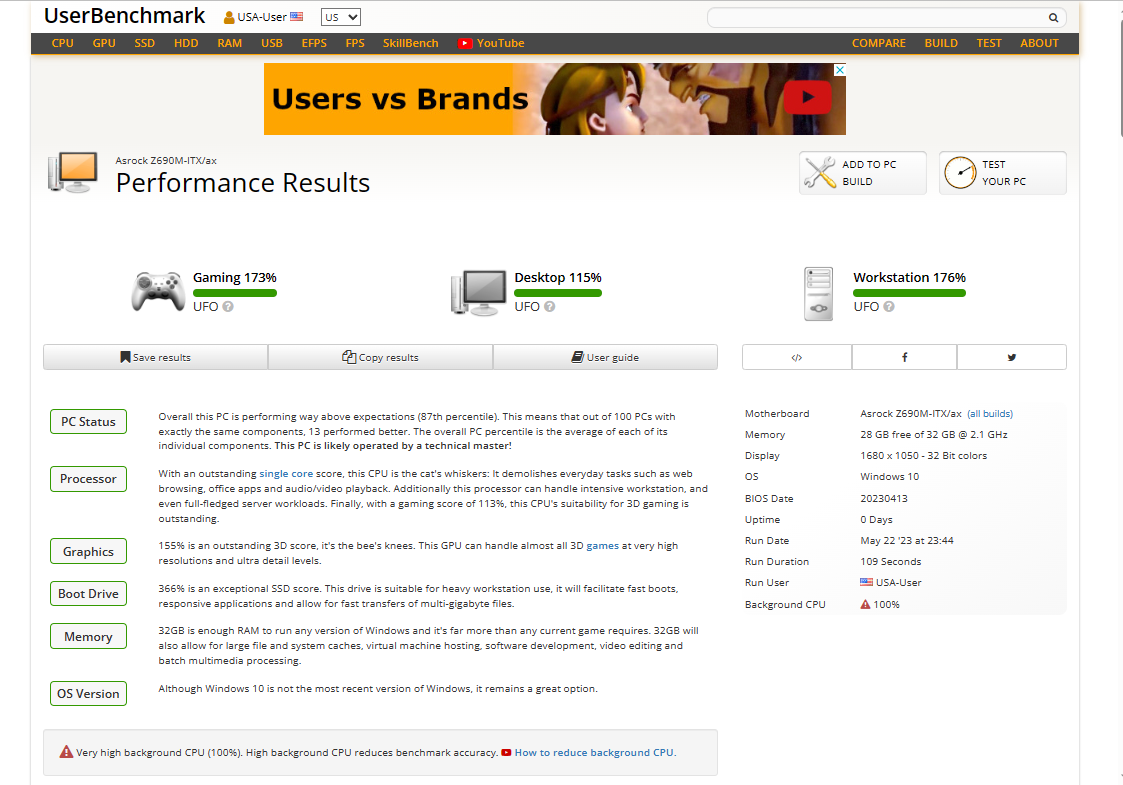Open the User guide button
The height and width of the screenshot is (785, 1123).
point(605,357)
